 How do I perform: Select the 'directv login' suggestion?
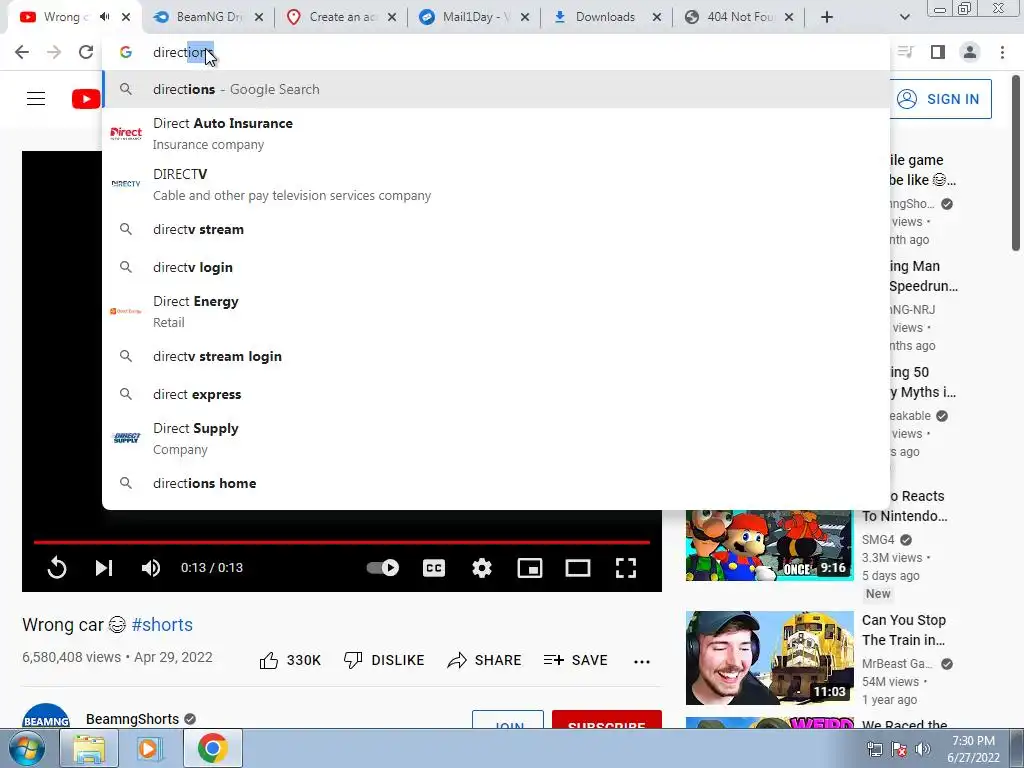(496, 267)
